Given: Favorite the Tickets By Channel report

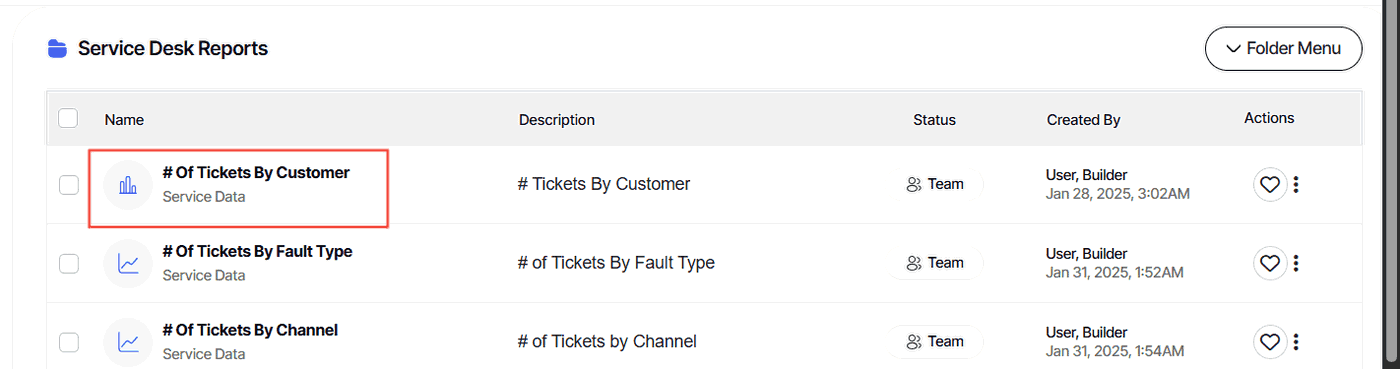Looking at the screenshot, I should (1270, 342).
